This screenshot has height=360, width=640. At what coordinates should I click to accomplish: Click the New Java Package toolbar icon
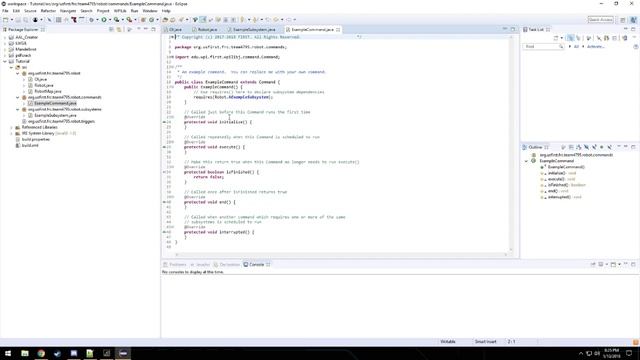(143, 20)
